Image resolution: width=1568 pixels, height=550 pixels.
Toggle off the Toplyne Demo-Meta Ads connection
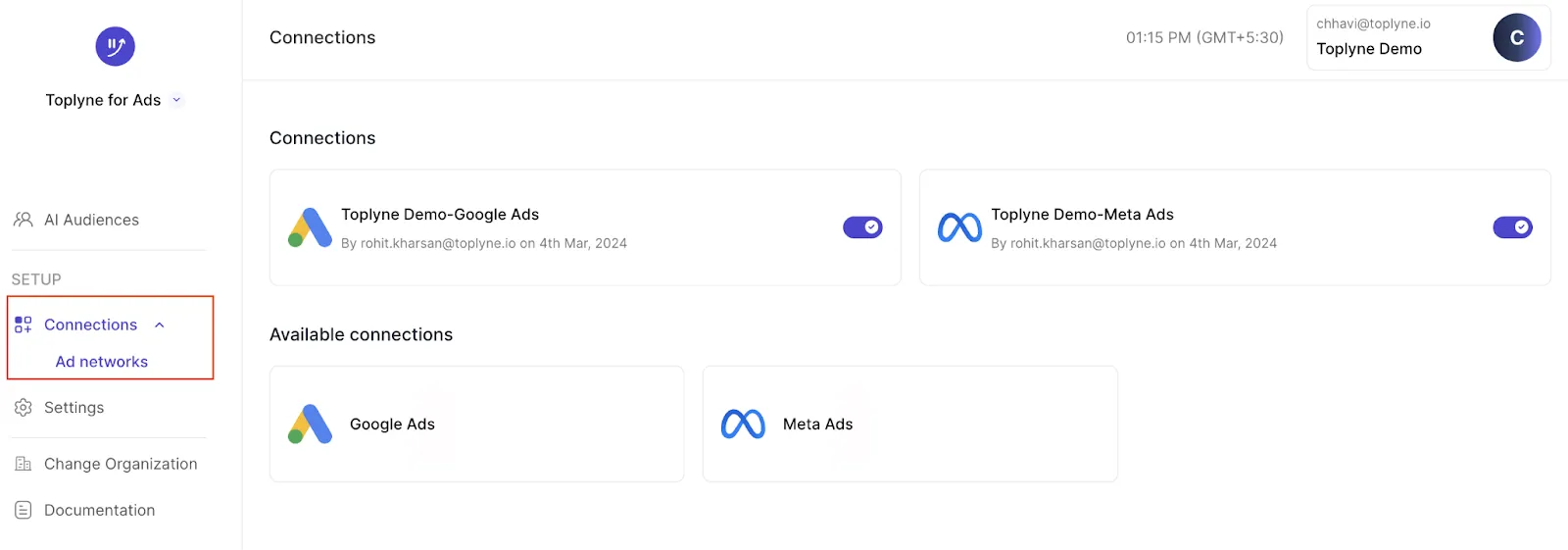[1512, 227]
